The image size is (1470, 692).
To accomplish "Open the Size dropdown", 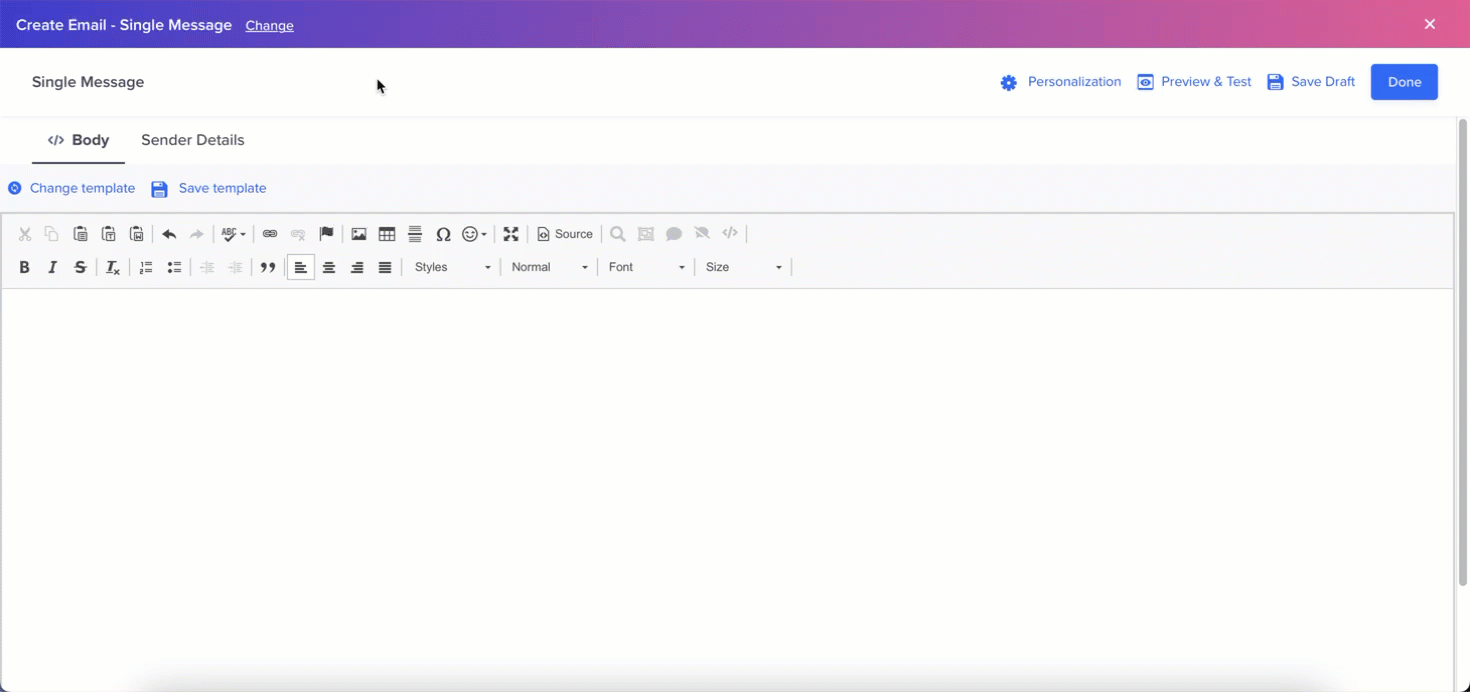I will click(x=744, y=267).
